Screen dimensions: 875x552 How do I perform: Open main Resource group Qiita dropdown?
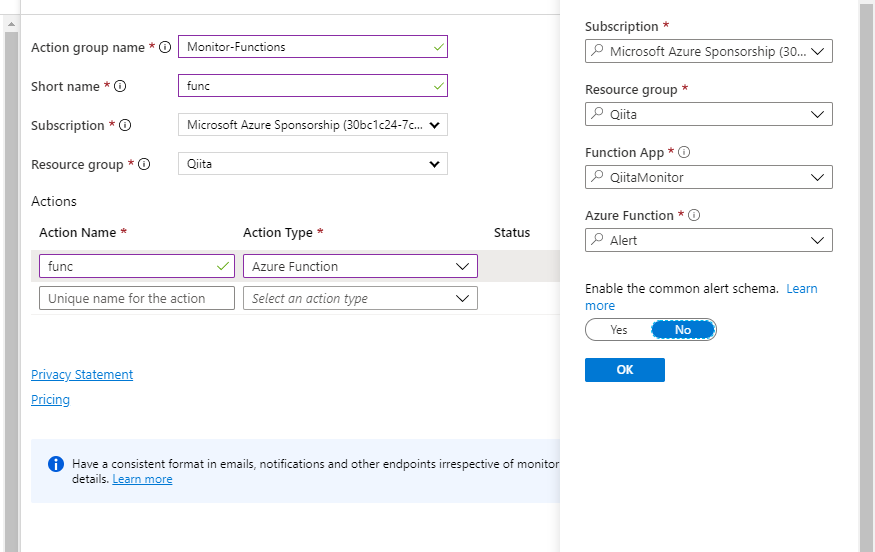pos(312,164)
